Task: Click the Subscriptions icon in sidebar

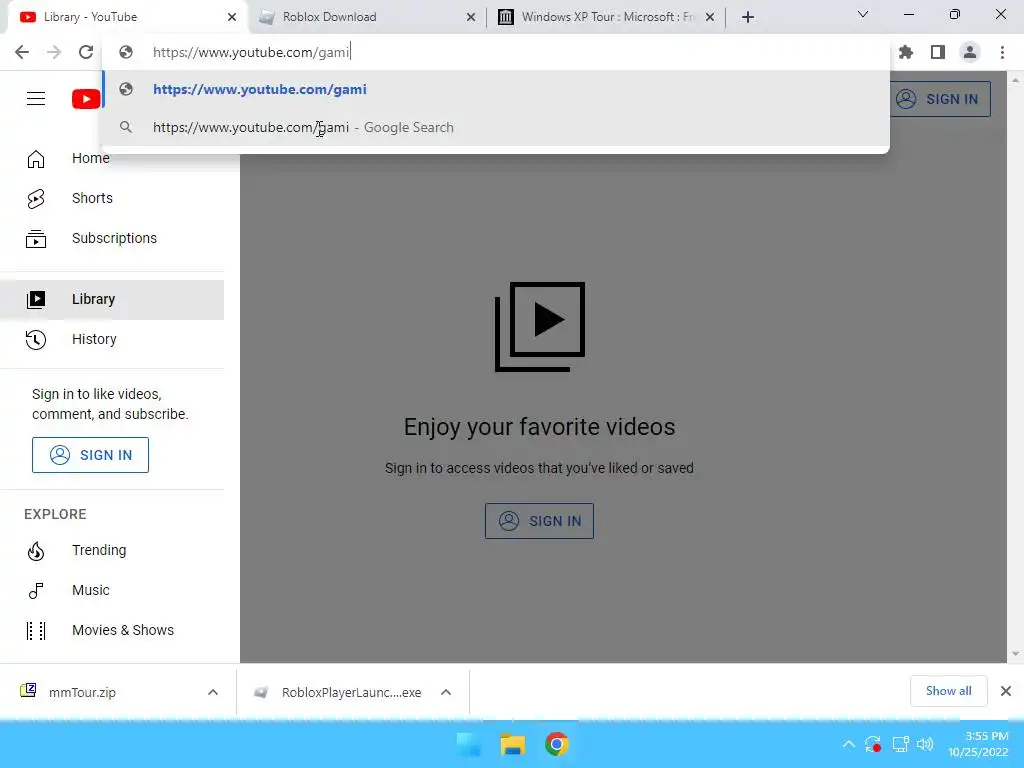Action: [36, 239]
